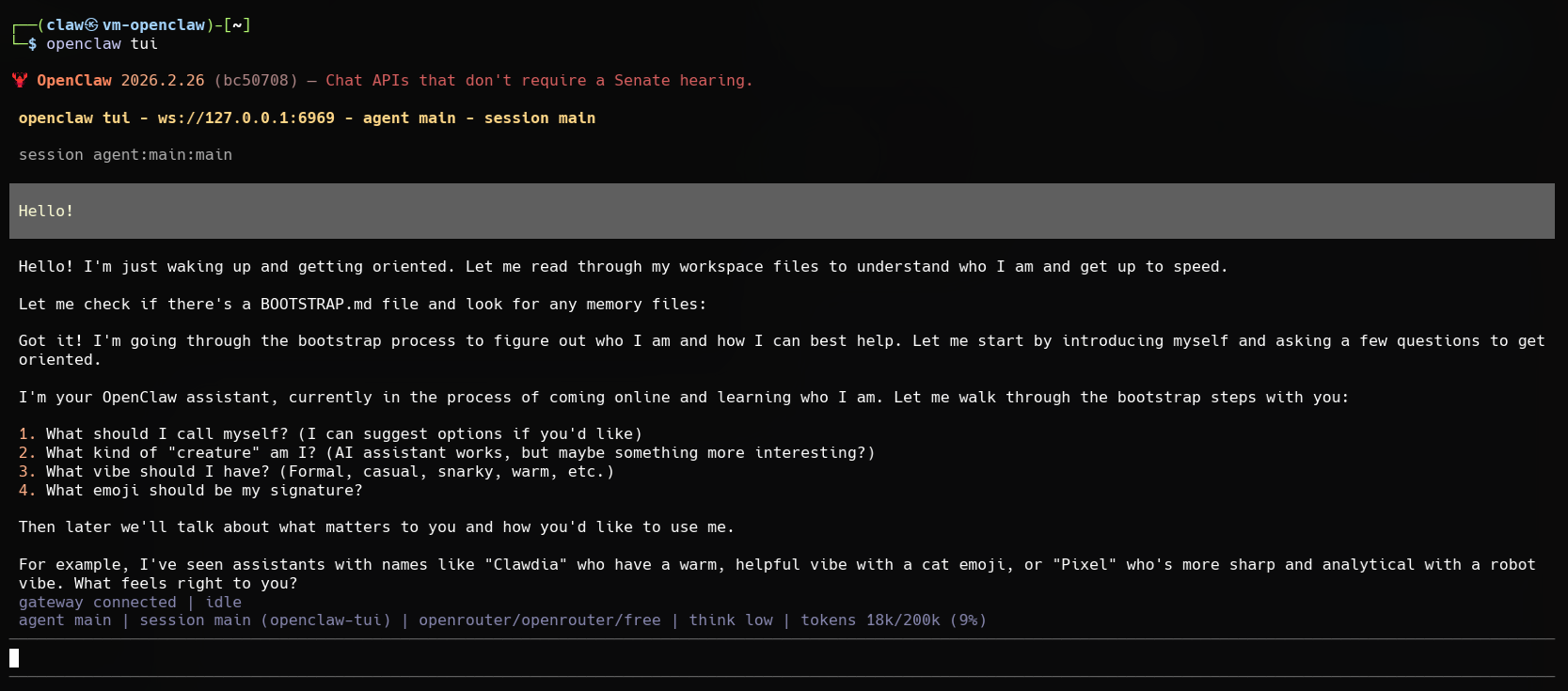Click the 'ws://127.0.0.1:6969' address
Image resolution: width=1568 pixels, height=691 pixels.
[246, 118]
